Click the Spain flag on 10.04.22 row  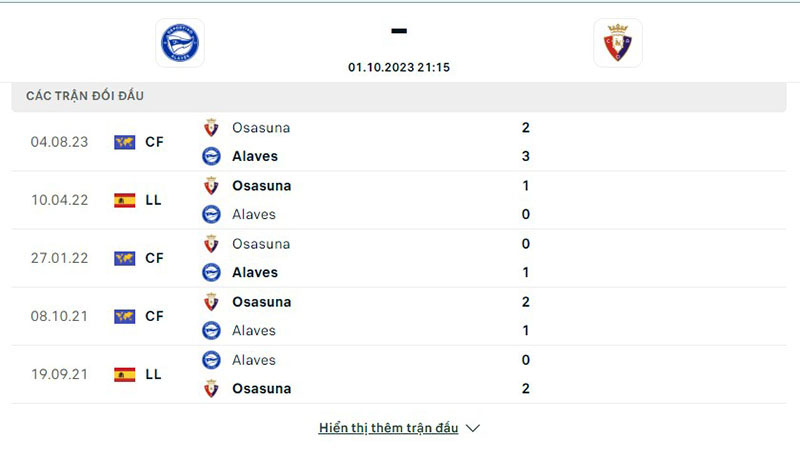[125, 200]
